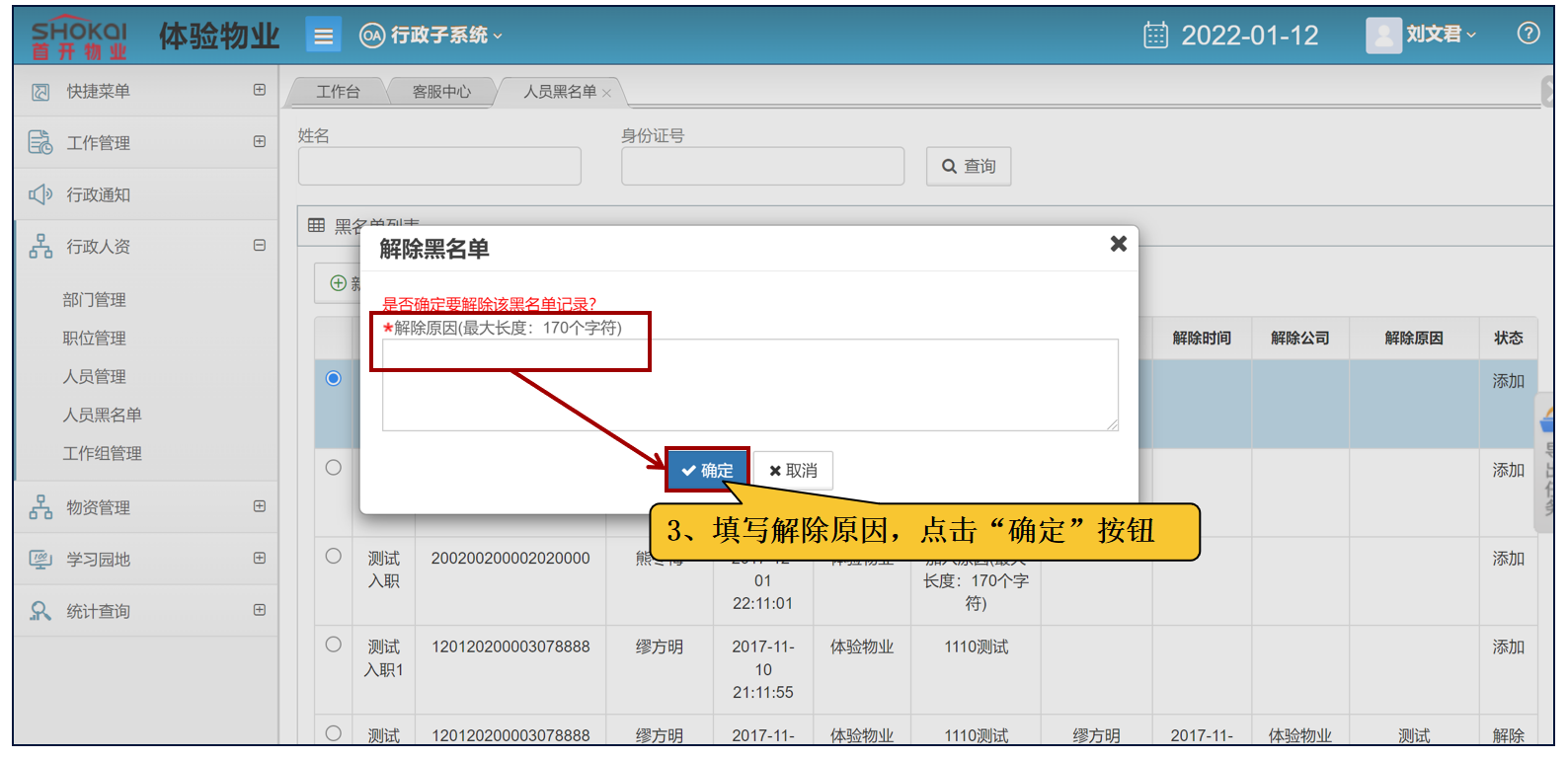1568x759 pixels.
Task: Click the green plus add icon
Action: (x=338, y=283)
